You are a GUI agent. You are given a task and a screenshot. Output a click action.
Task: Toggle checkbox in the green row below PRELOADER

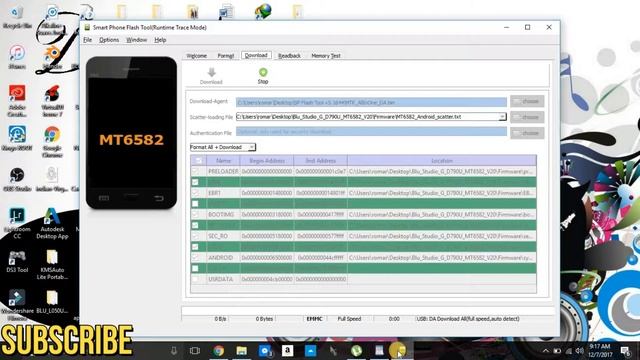pyautogui.click(x=196, y=182)
